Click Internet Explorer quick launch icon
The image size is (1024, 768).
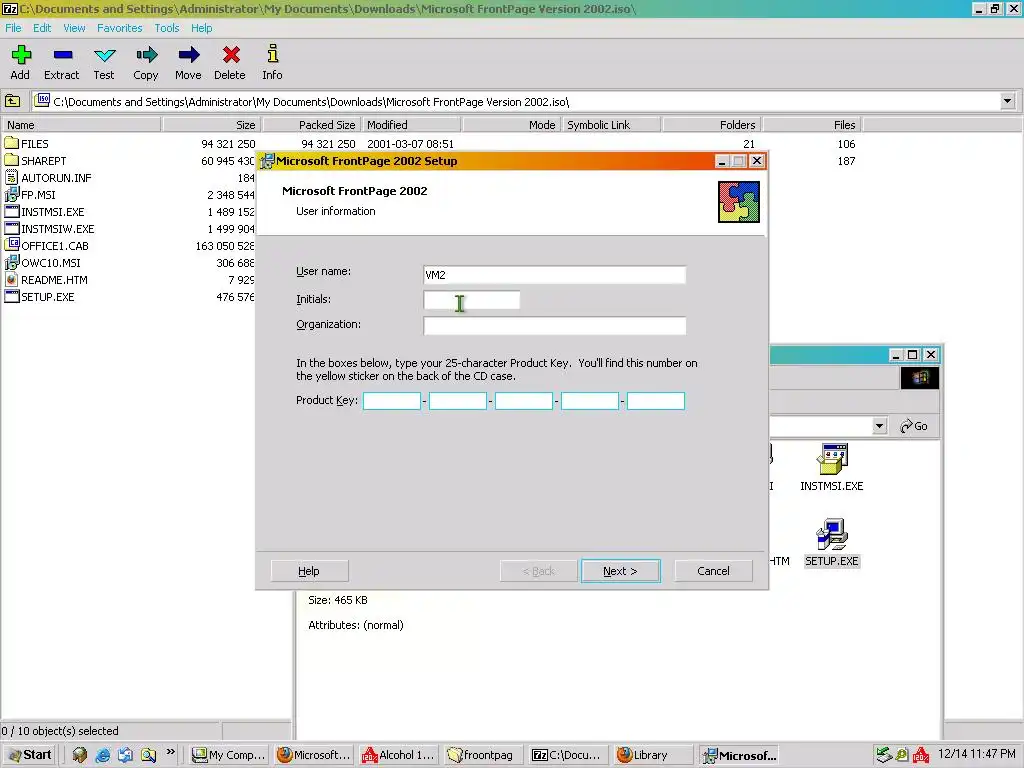[x=103, y=755]
